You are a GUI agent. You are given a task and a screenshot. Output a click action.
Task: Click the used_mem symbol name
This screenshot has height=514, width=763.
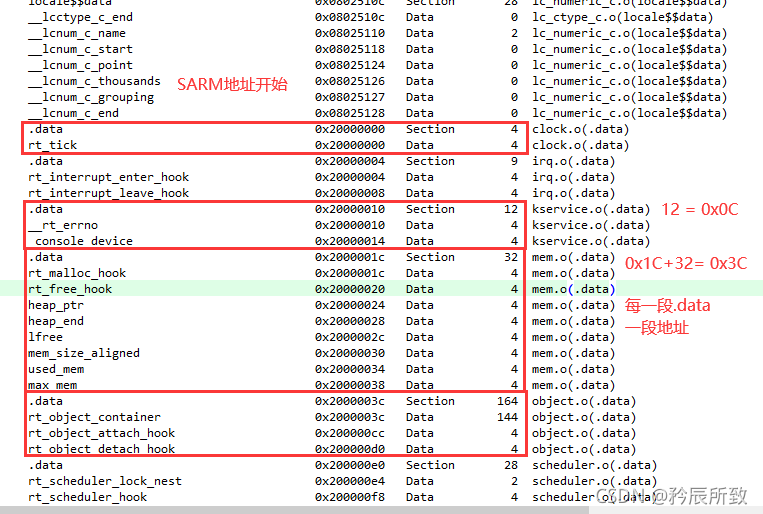pos(56,369)
